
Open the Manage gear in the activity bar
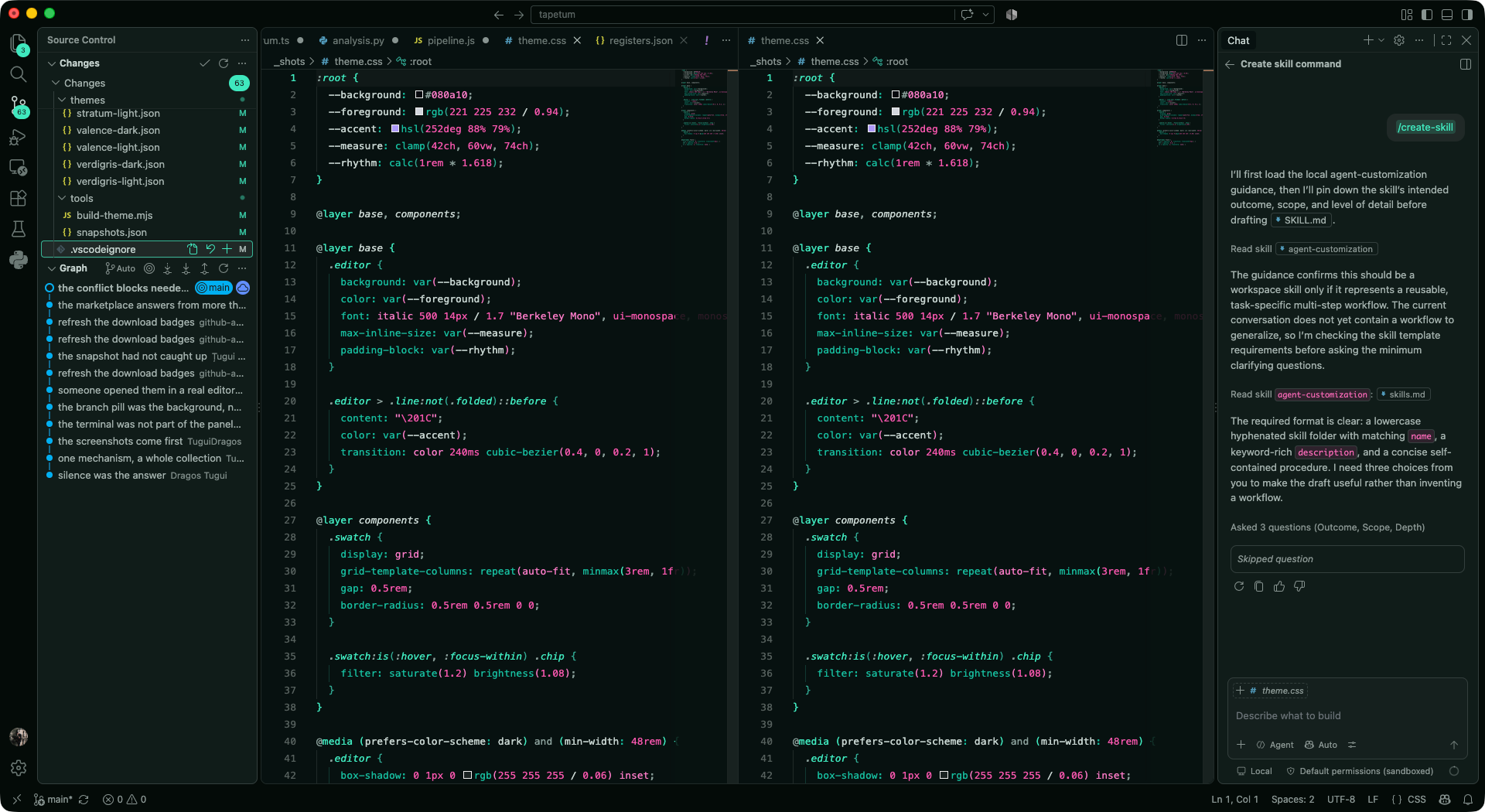point(19,768)
